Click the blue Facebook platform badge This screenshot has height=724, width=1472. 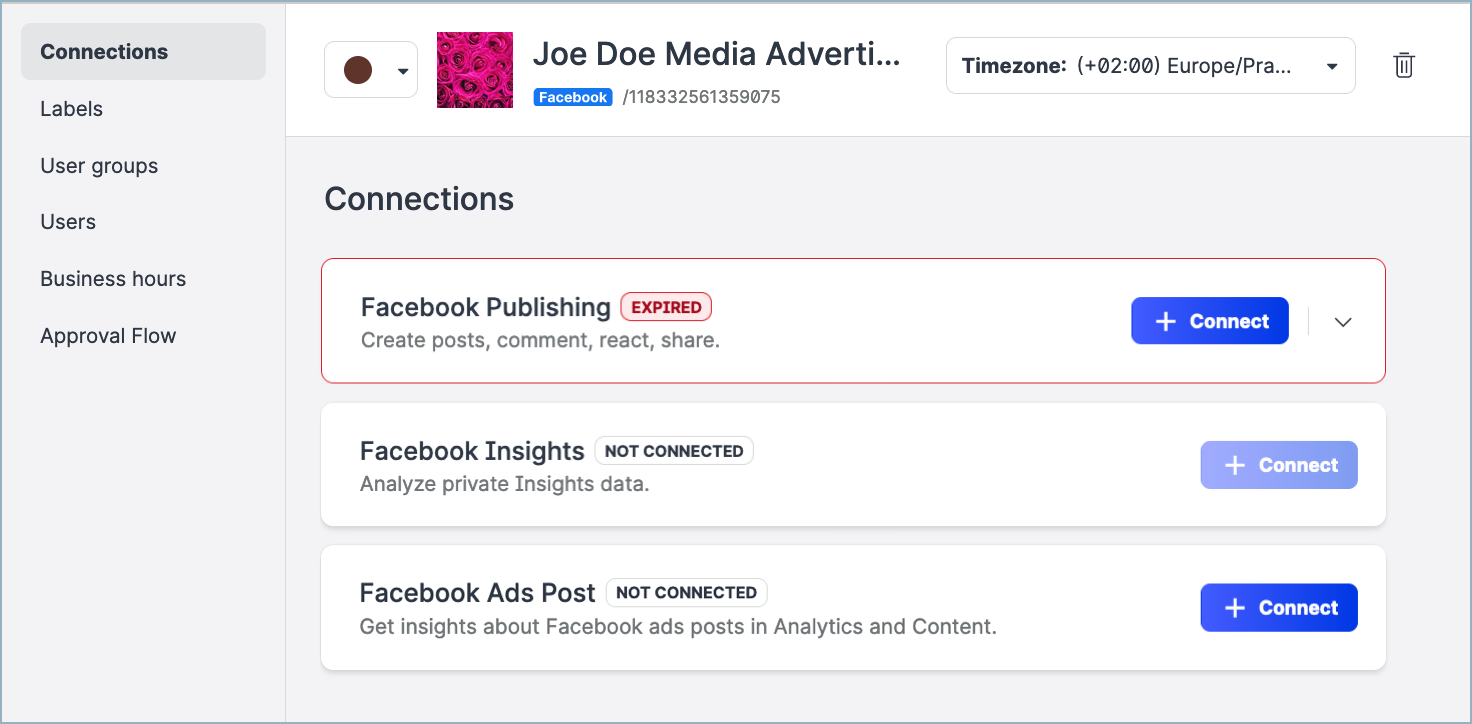click(x=572, y=97)
